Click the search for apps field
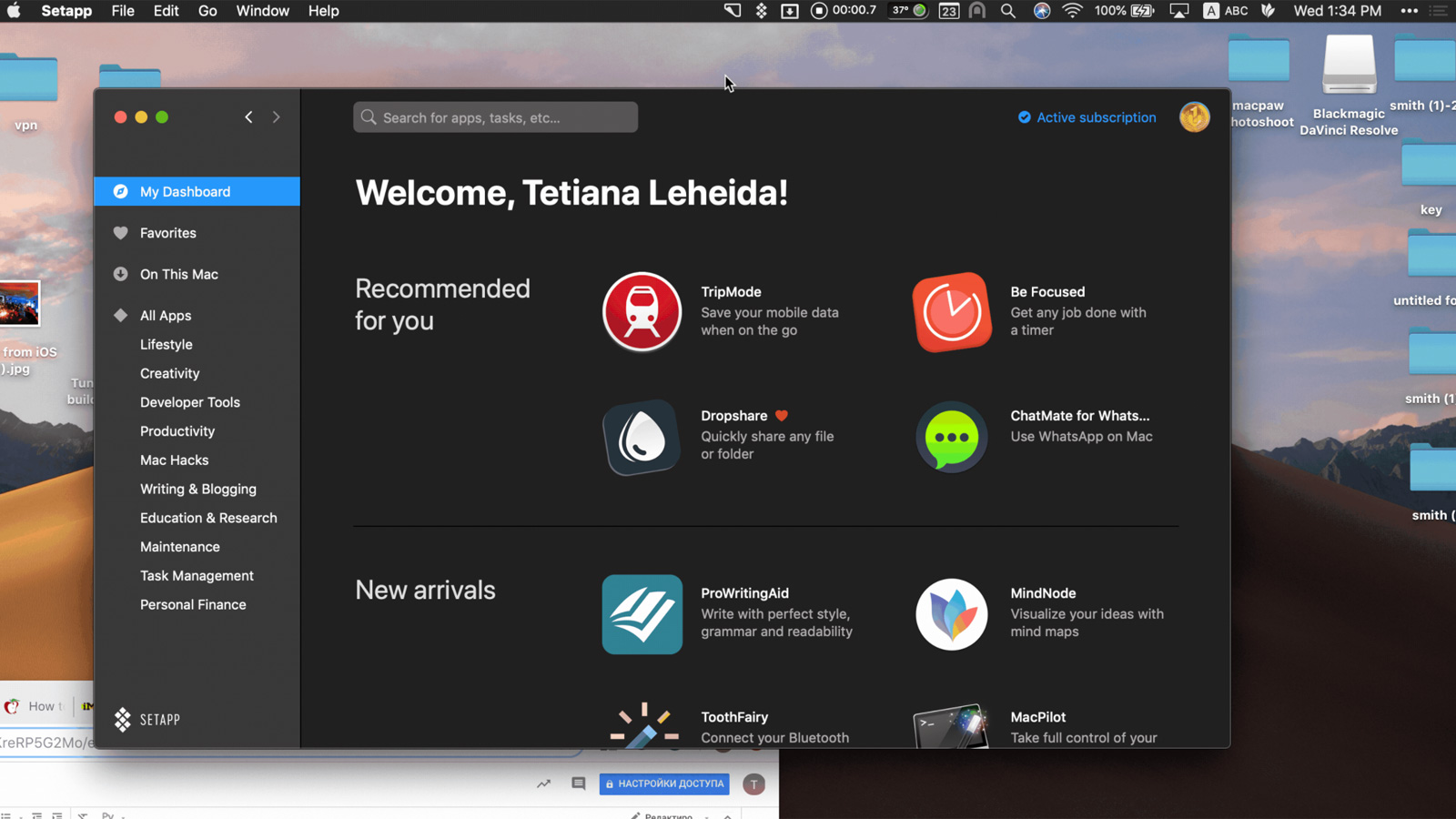Viewport: 1456px width, 819px height. point(496,117)
